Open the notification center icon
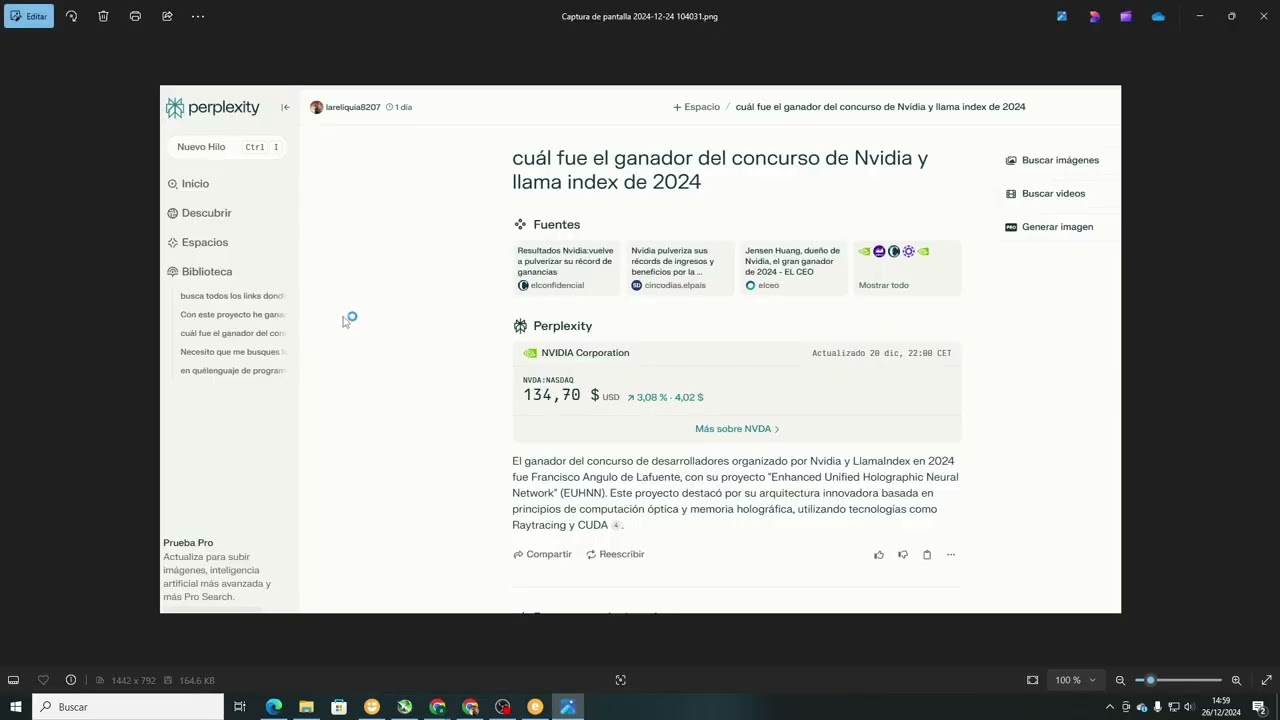The height and width of the screenshot is (720, 1280). point(1259,707)
